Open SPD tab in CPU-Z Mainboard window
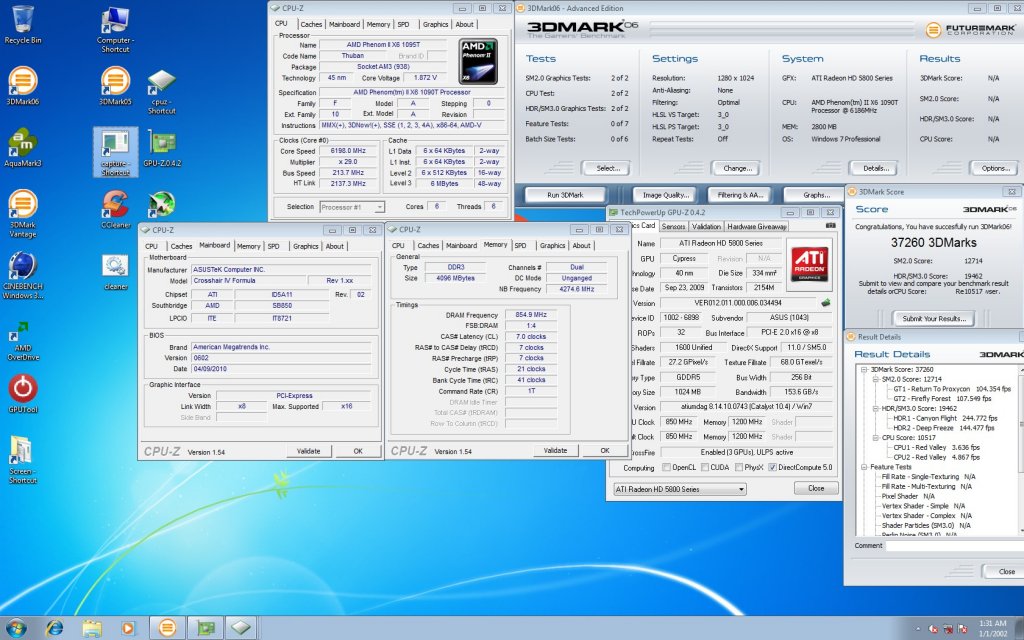The width and height of the screenshot is (1024, 640). point(274,246)
